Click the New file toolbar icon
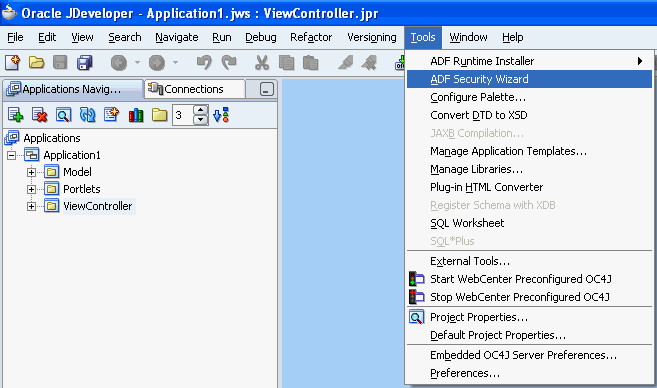 pyautogui.click(x=13, y=63)
